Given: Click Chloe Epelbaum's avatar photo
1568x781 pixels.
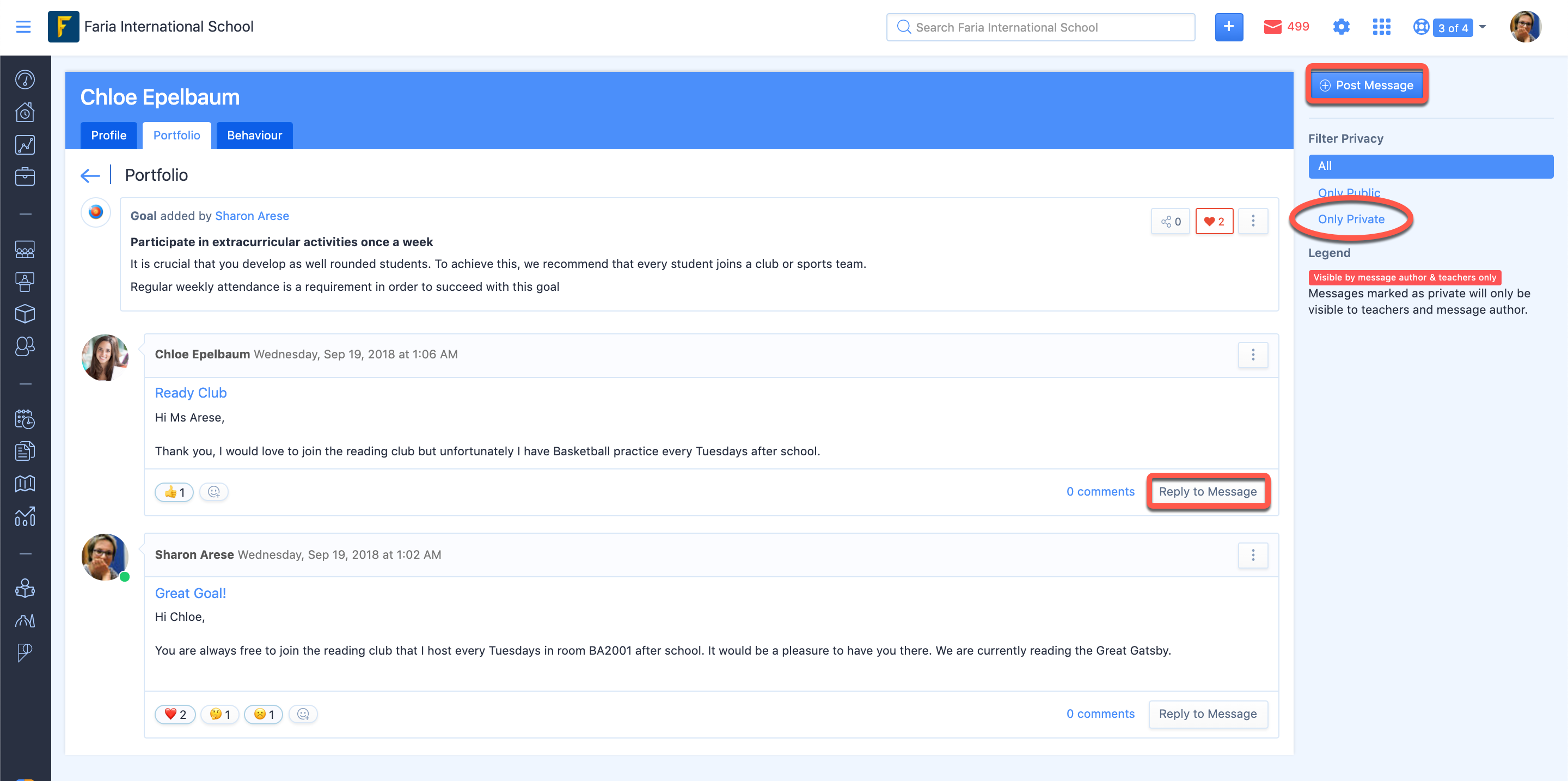Looking at the screenshot, I should 105,358.
